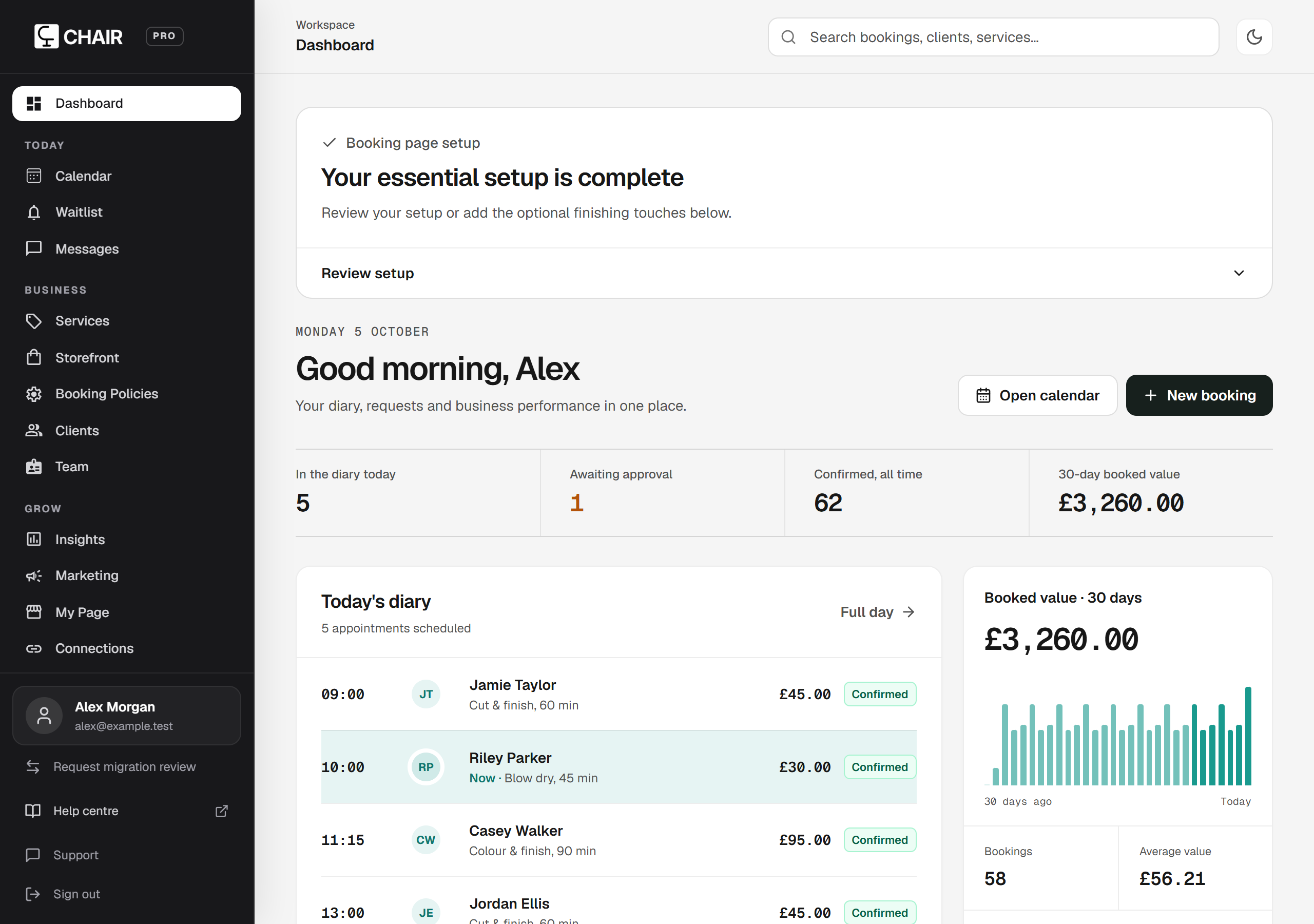Click the CW avatar badge
The image size is (1314, 924).
pyautogui.click(x=426, y=840)
